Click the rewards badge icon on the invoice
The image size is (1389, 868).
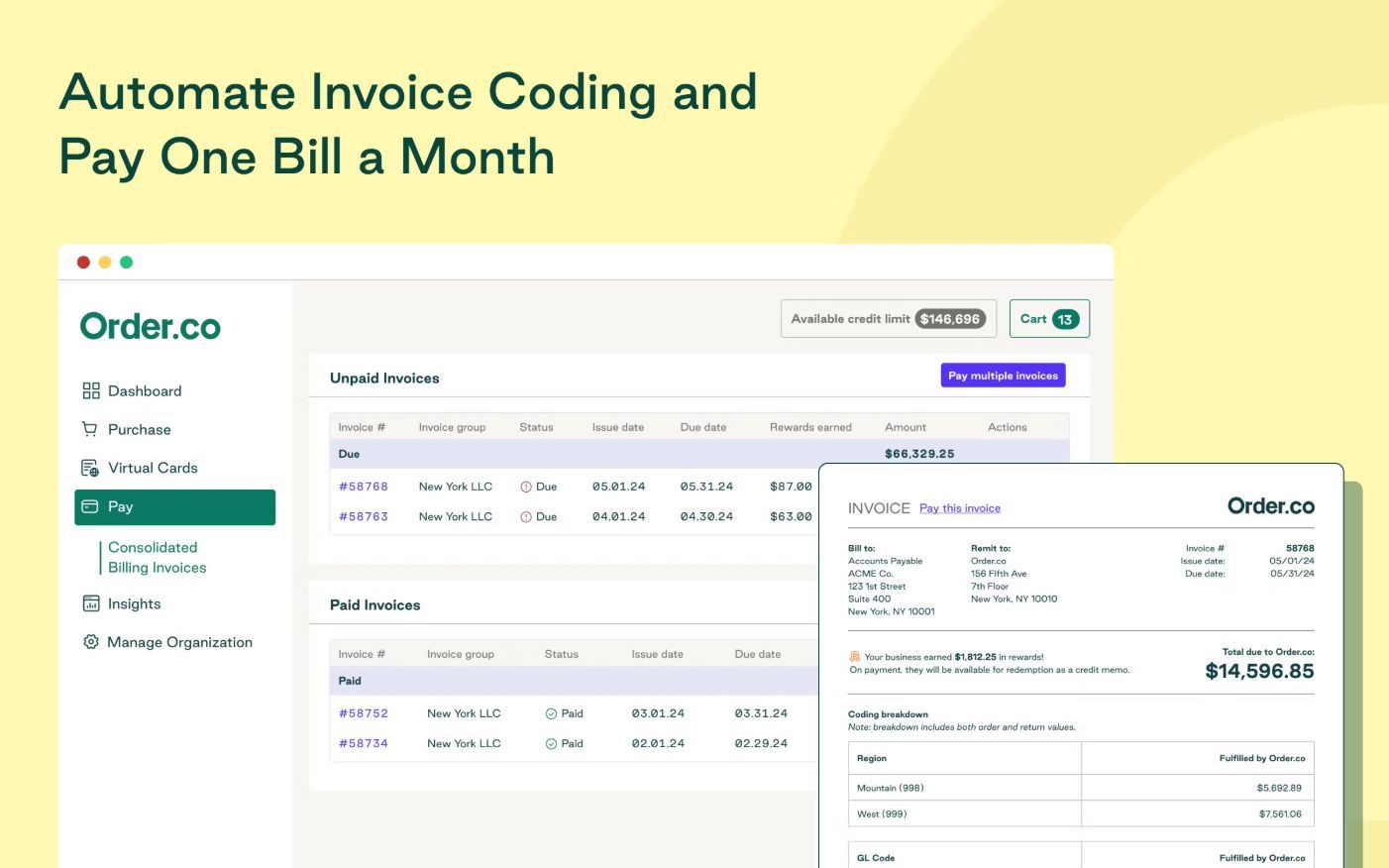click(854, 657)
